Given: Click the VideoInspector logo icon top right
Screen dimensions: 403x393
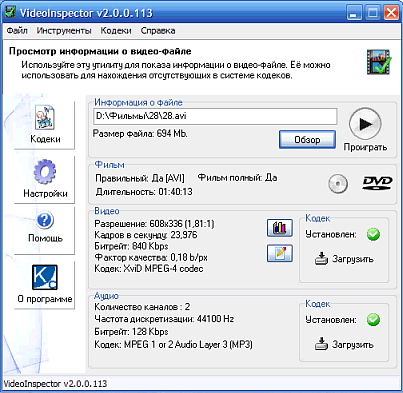Looking at the screenshot, I should pos(379,61).
